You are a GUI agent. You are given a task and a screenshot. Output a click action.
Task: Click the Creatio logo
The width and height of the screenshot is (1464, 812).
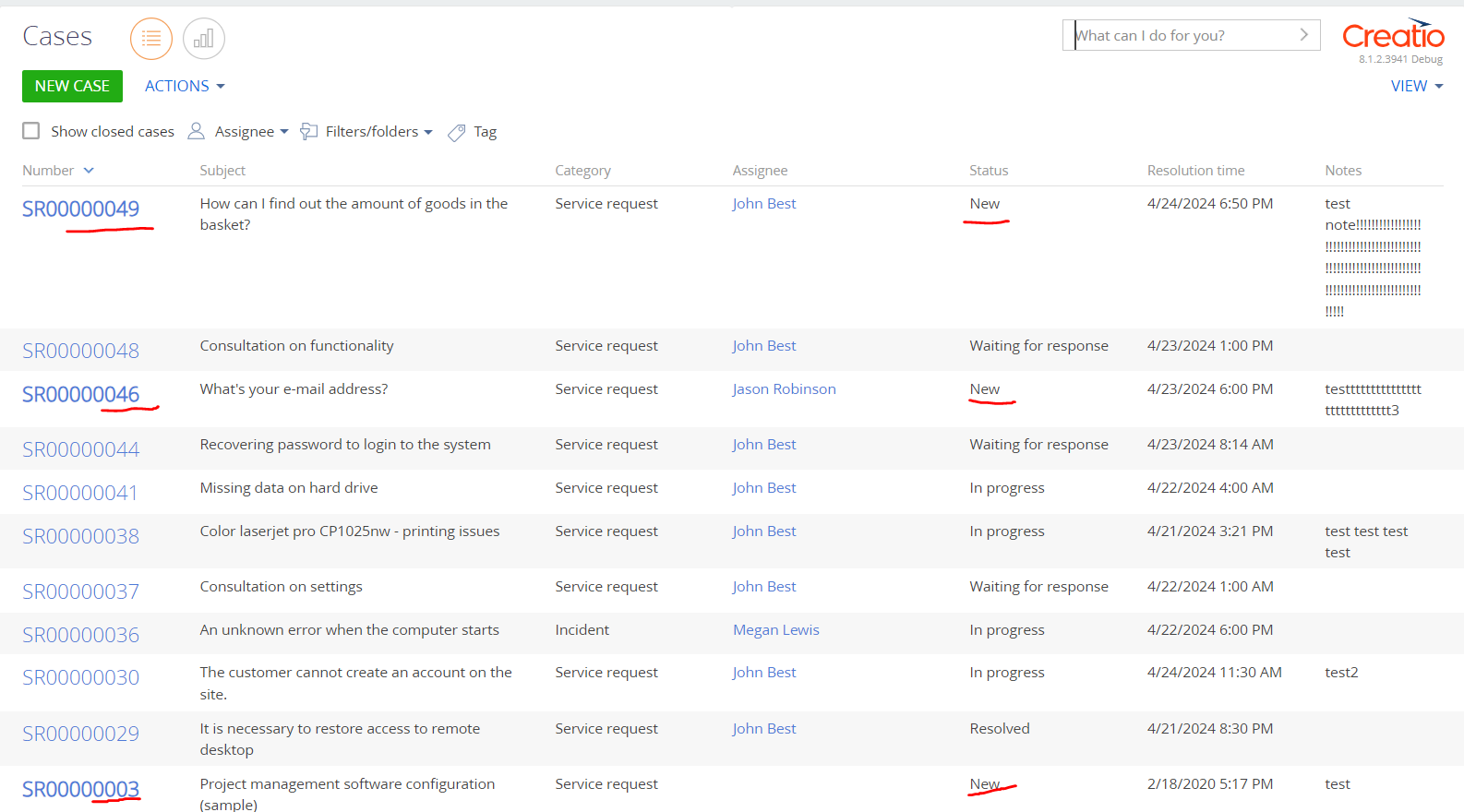click(x=1392, y=35)
